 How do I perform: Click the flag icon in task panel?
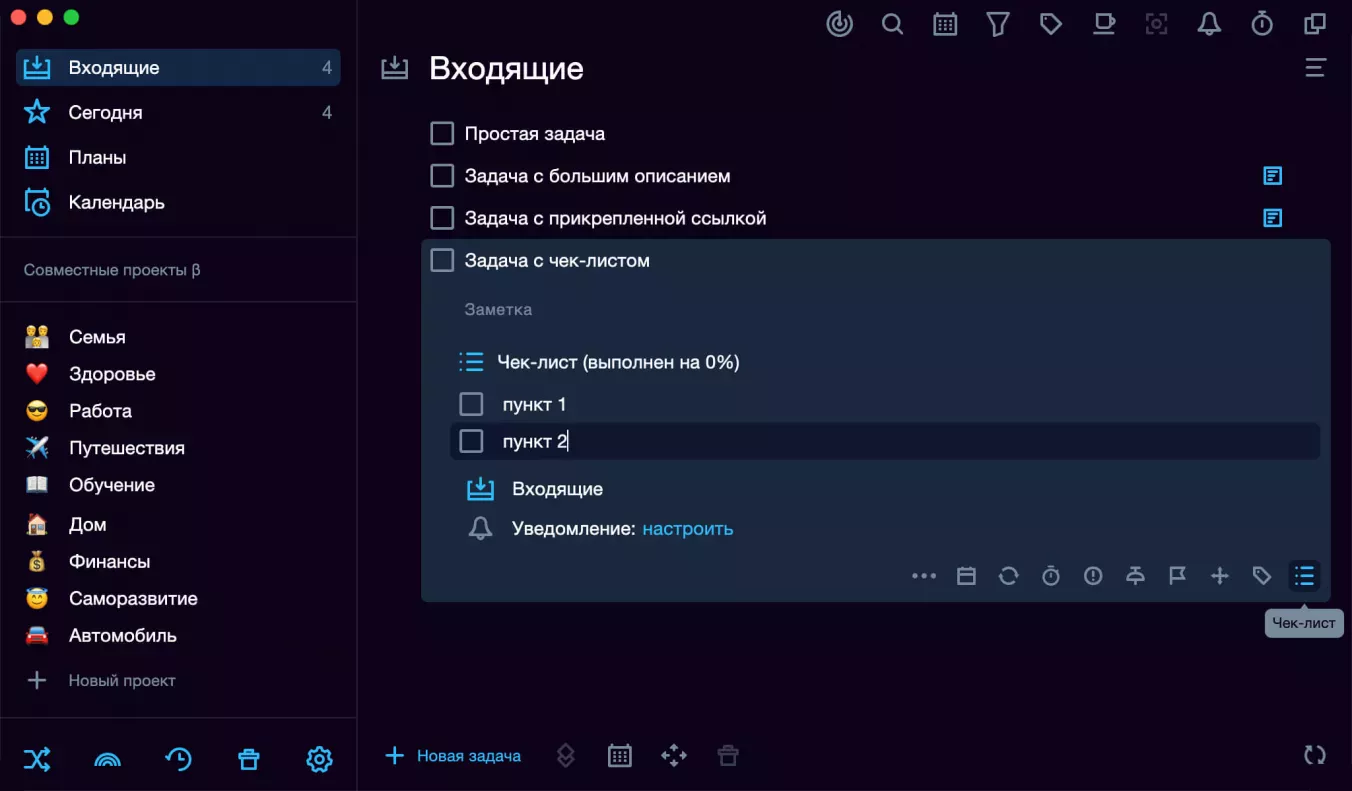1177,576
